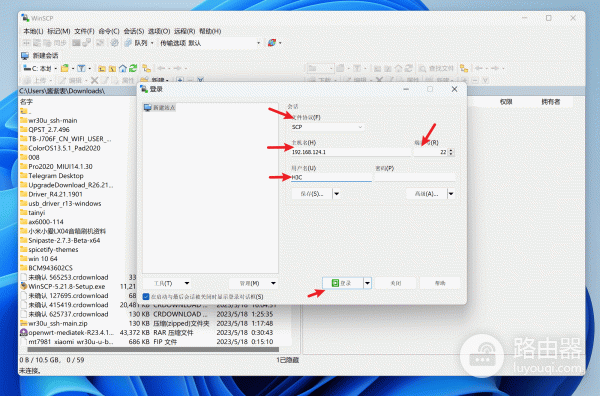
Task: Click the 名字 name column header
Action: click(x=26, y=102)
